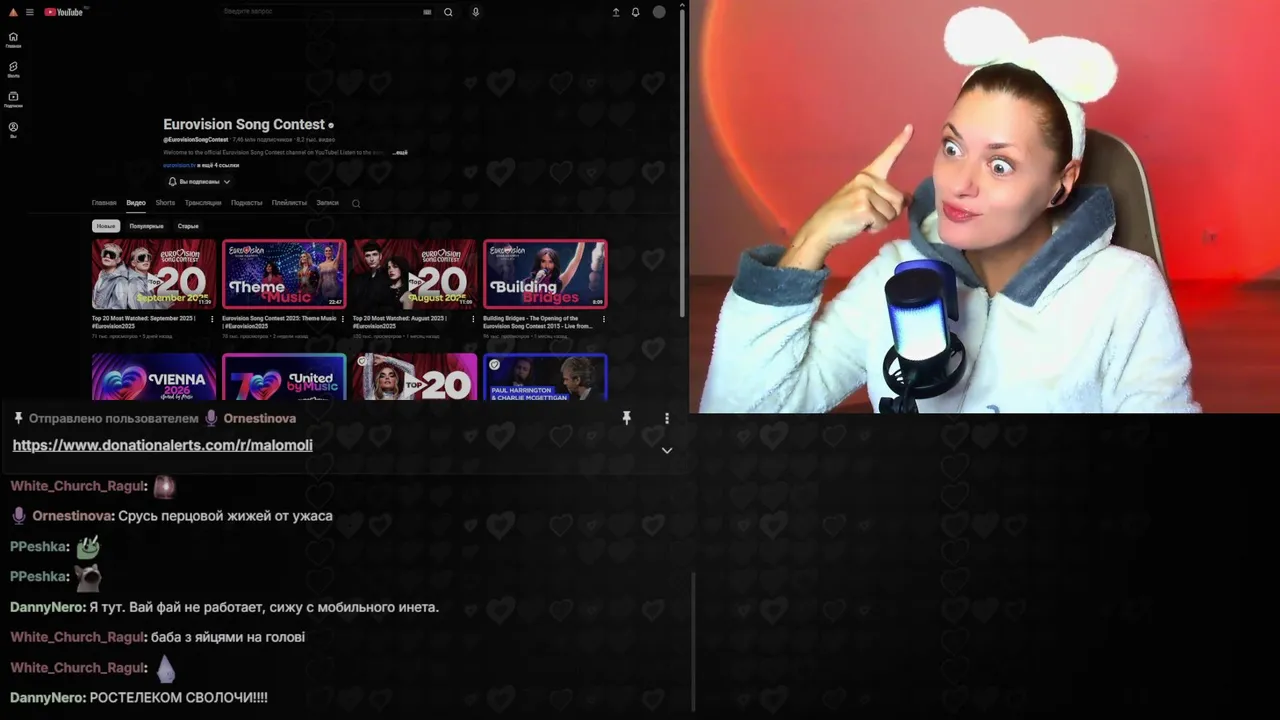The height and width of the screenshot is (720, 1280).
Task: Open the Theme Music video thumbnail
Action: tap(284, 274)
